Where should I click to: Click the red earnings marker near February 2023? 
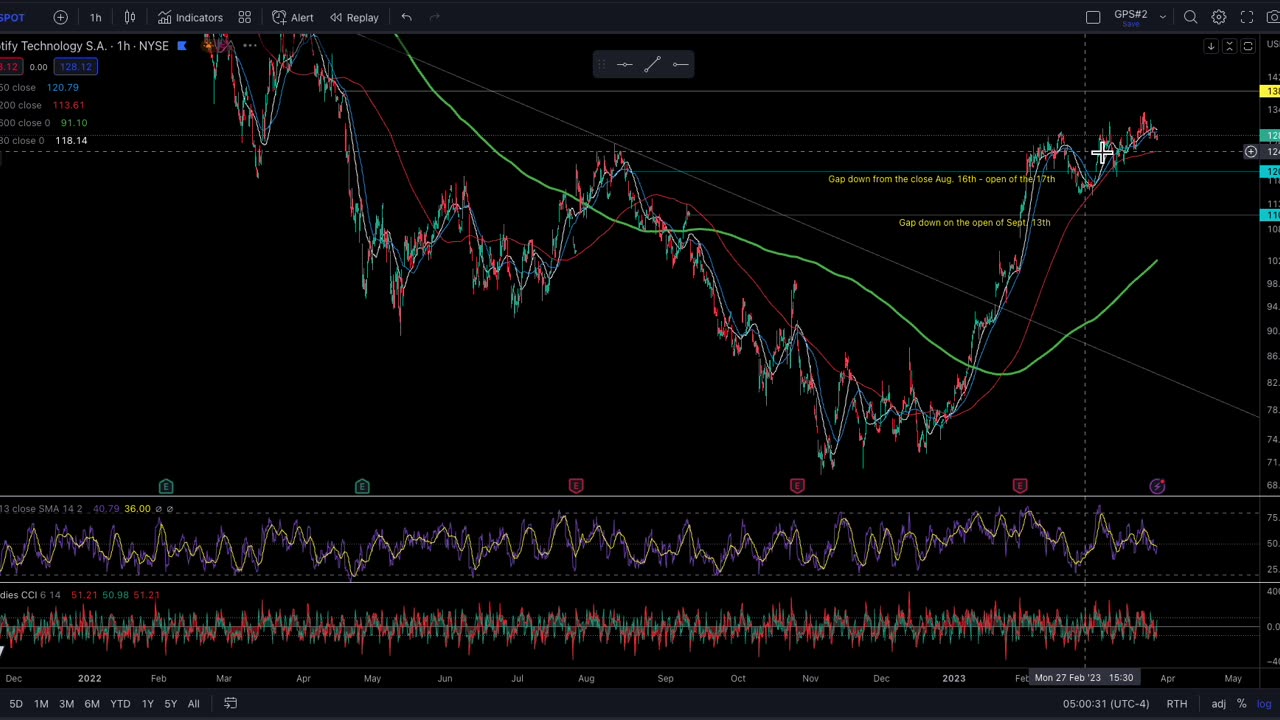tap(1020, 486)
